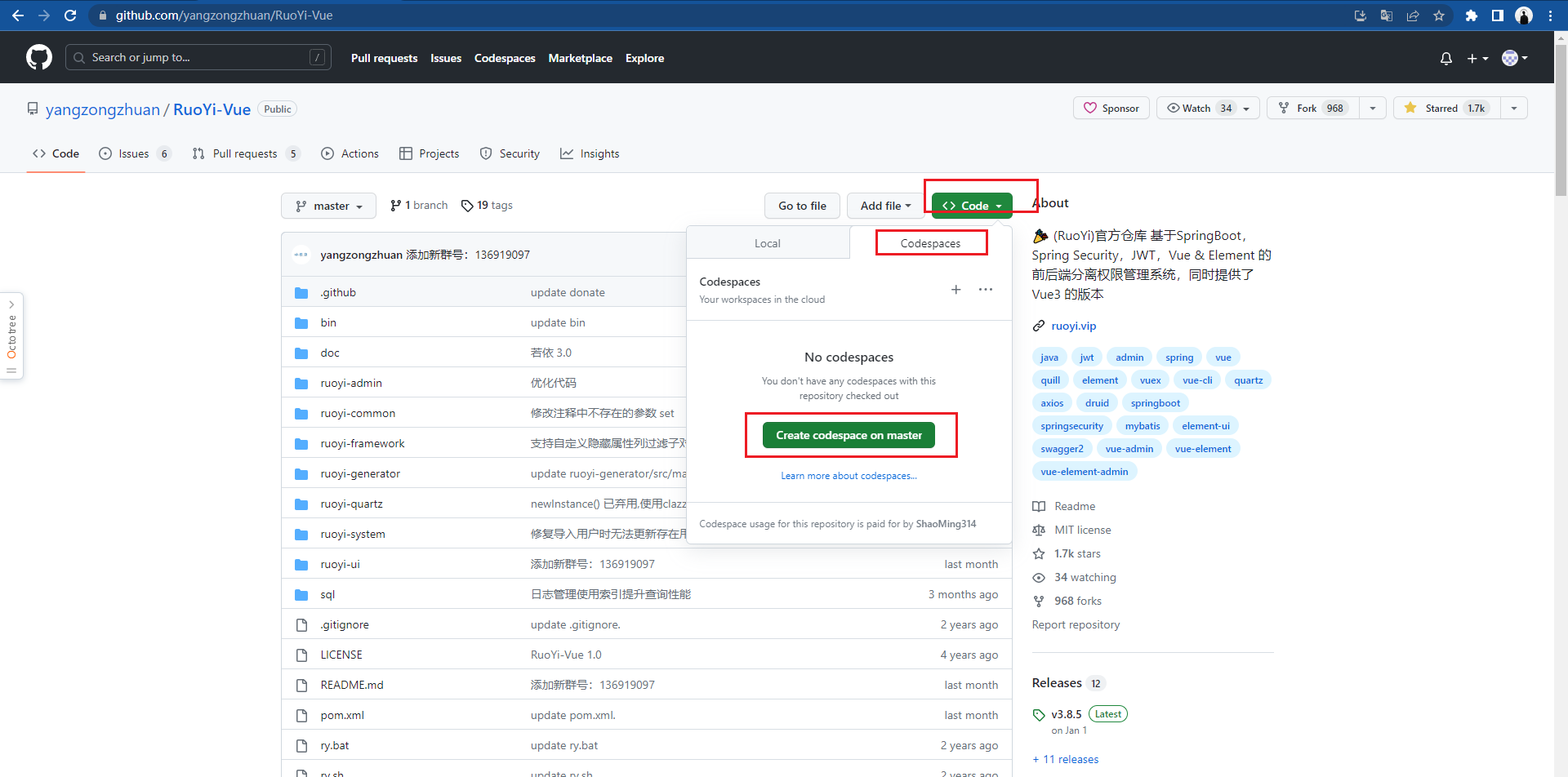Select the Codespaces tab in popup
Viewport: 1568px width, 777px height.
click(x=930, y=243)
